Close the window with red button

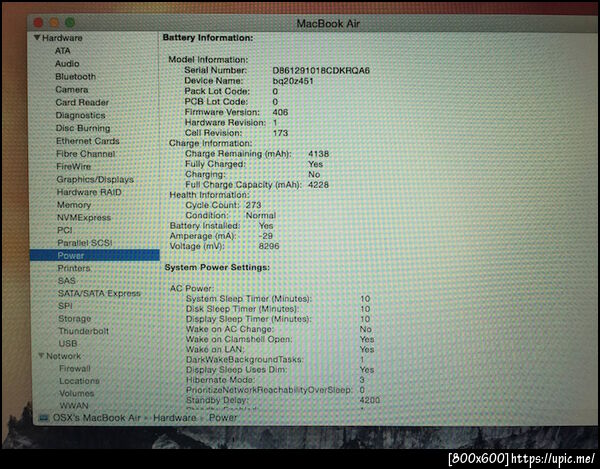(x=38, y=23)
